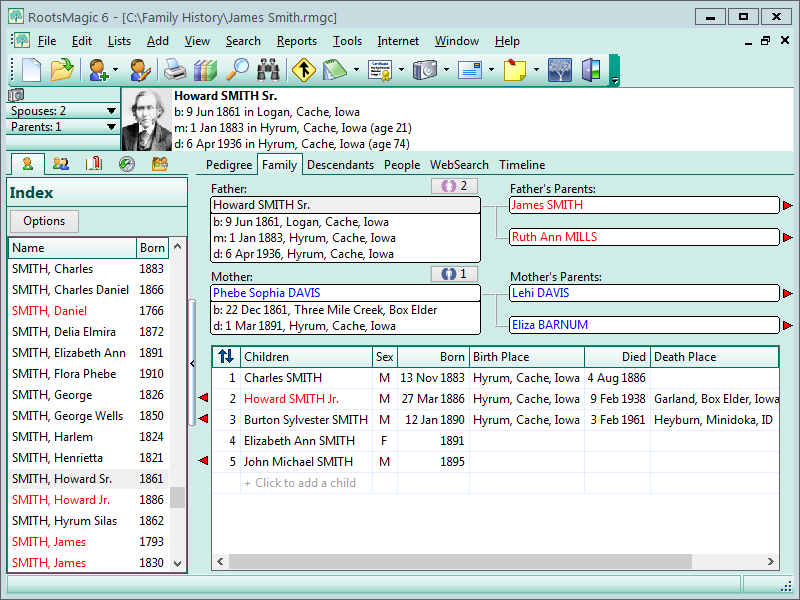Open the Reports menu

(297, 41)
